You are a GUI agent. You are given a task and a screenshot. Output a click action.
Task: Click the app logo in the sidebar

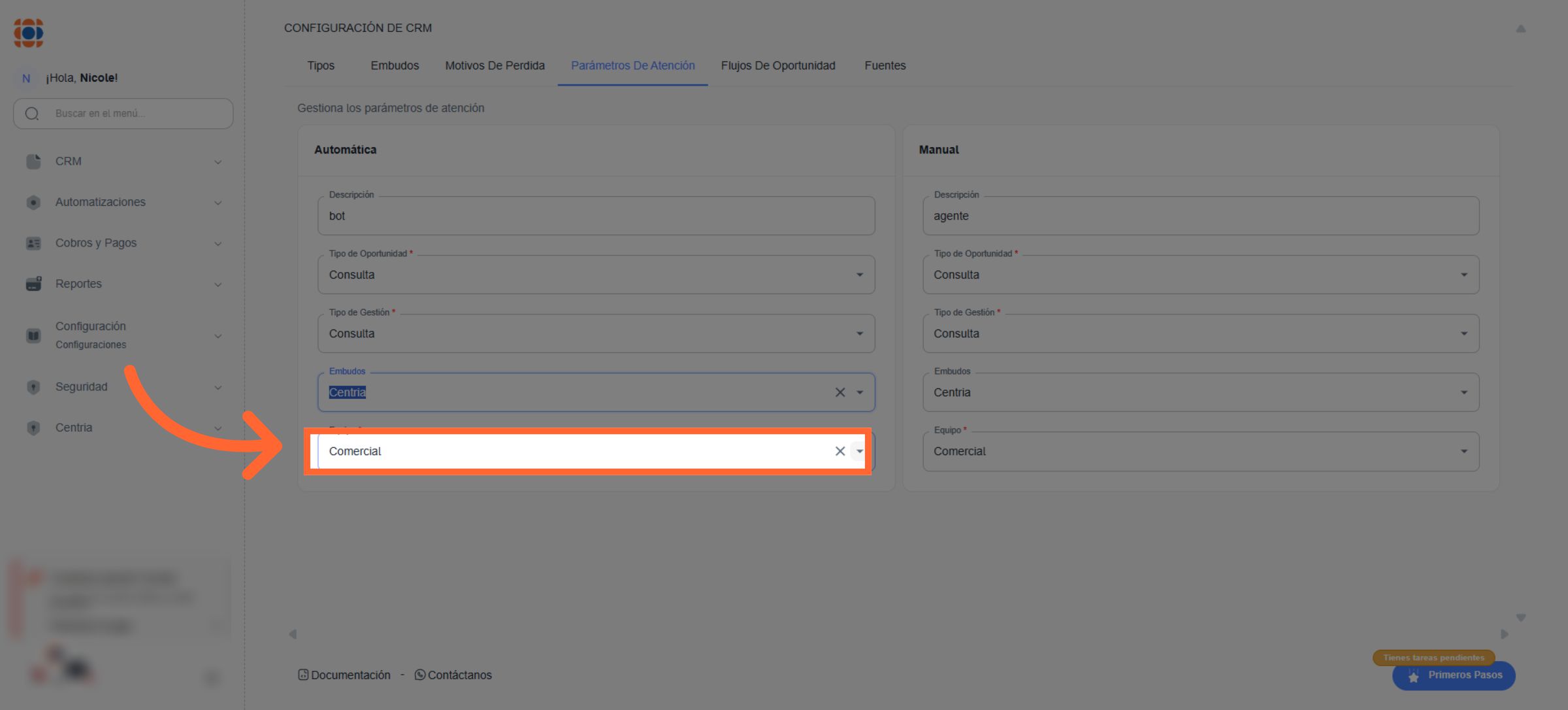pos(29,33)
